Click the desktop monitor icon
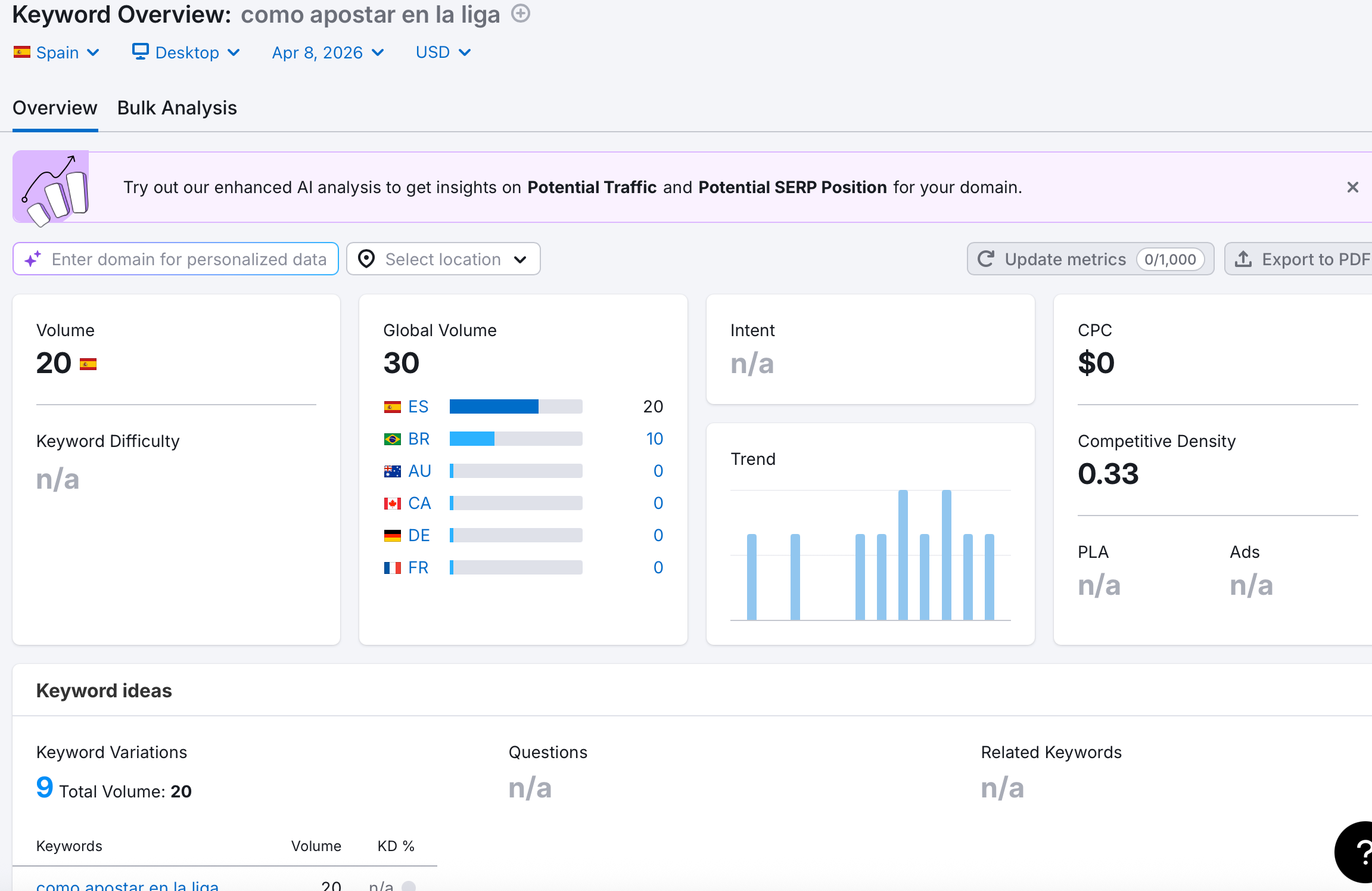 141,52
